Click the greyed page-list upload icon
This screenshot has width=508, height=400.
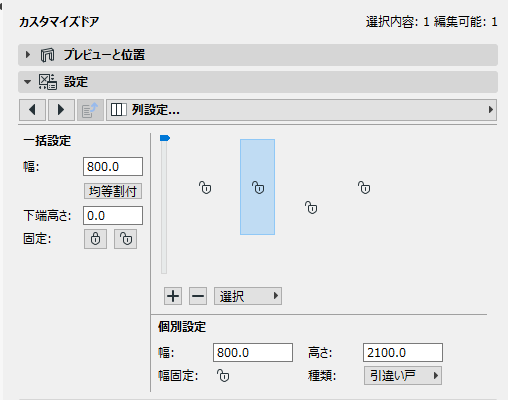pyautogui.click(x=90, y=110)
